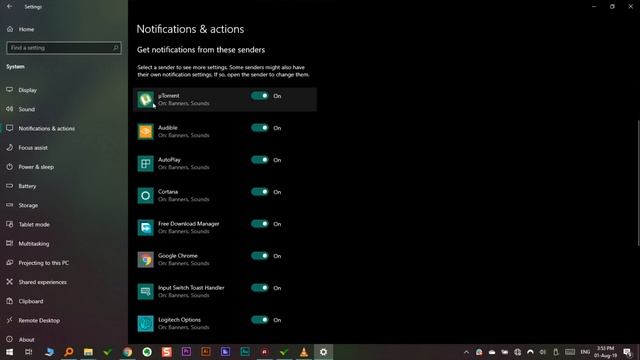
Task: Open OneDrive cloud tray icon
Action: tap(492, 352)
